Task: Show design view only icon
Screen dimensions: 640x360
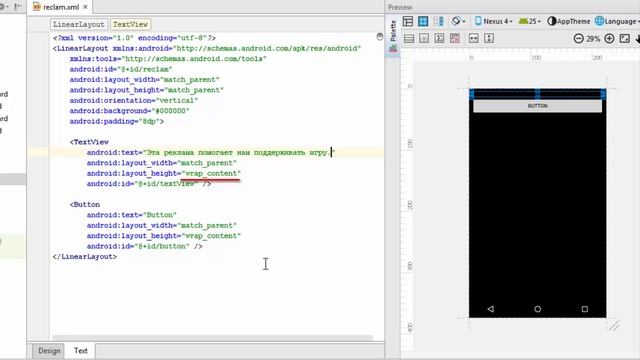Action: pos(408,21)
